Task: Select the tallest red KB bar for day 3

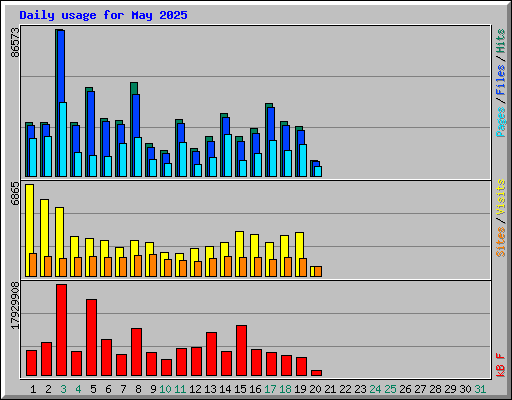Action: click(61, 330)
